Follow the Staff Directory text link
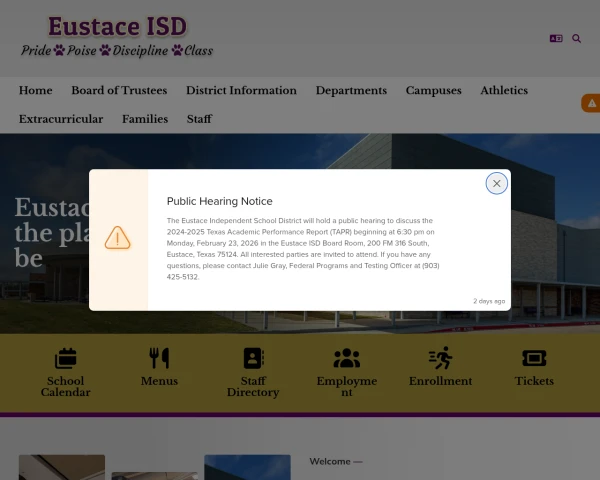The width and height of the screenshot is (600, 480). [253, 387]
